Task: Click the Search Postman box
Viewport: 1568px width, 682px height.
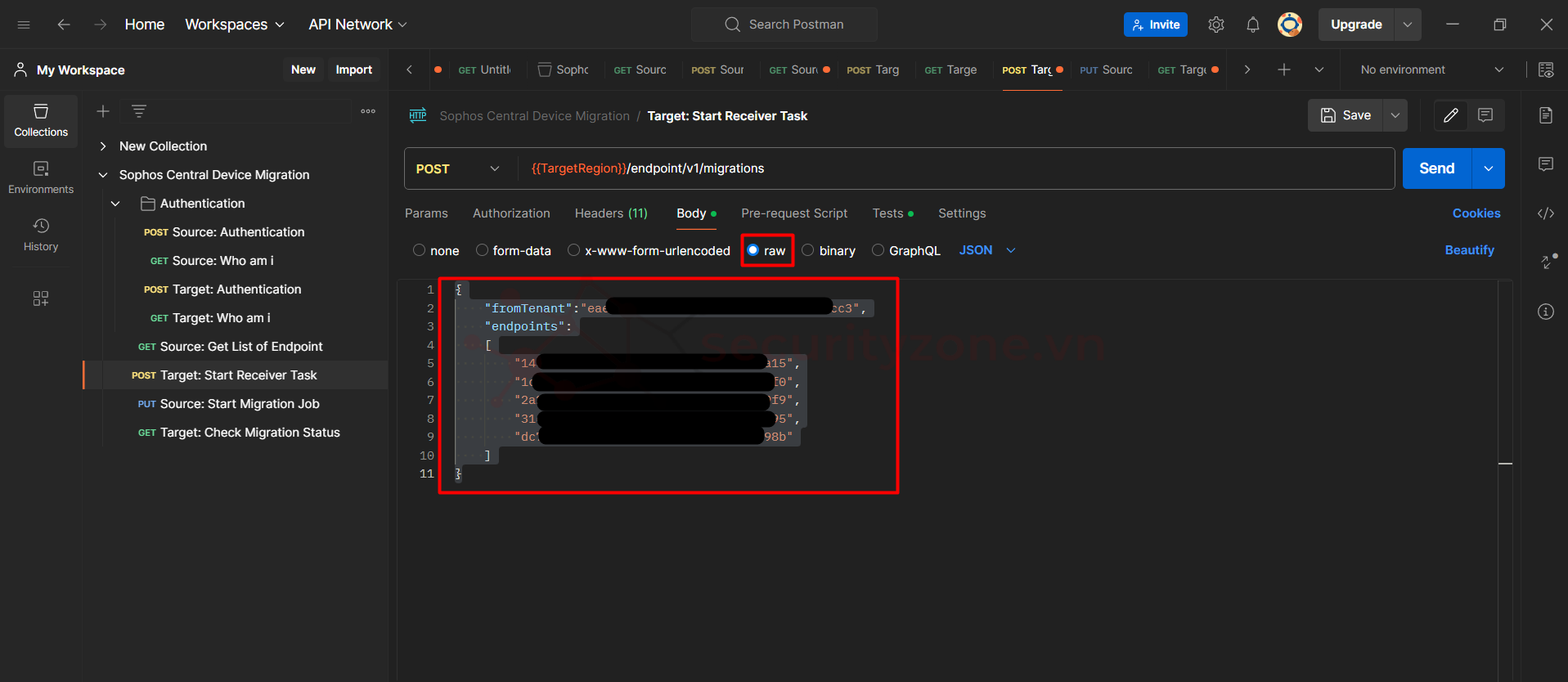Action: click(784, 25)
